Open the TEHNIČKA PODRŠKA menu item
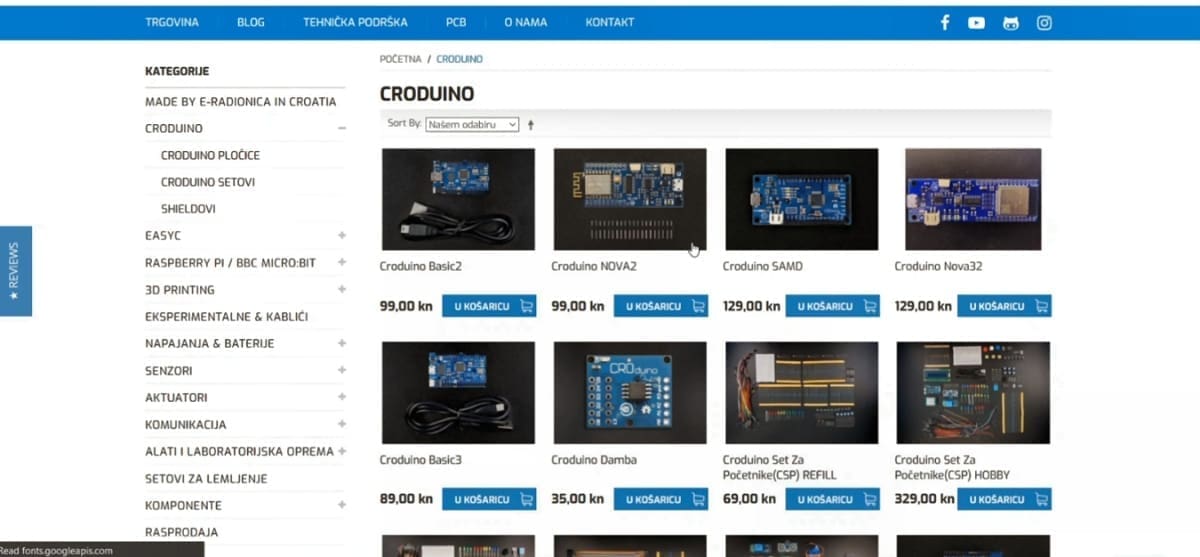This screenshot has width=1200, height=557. coord(355,22)
